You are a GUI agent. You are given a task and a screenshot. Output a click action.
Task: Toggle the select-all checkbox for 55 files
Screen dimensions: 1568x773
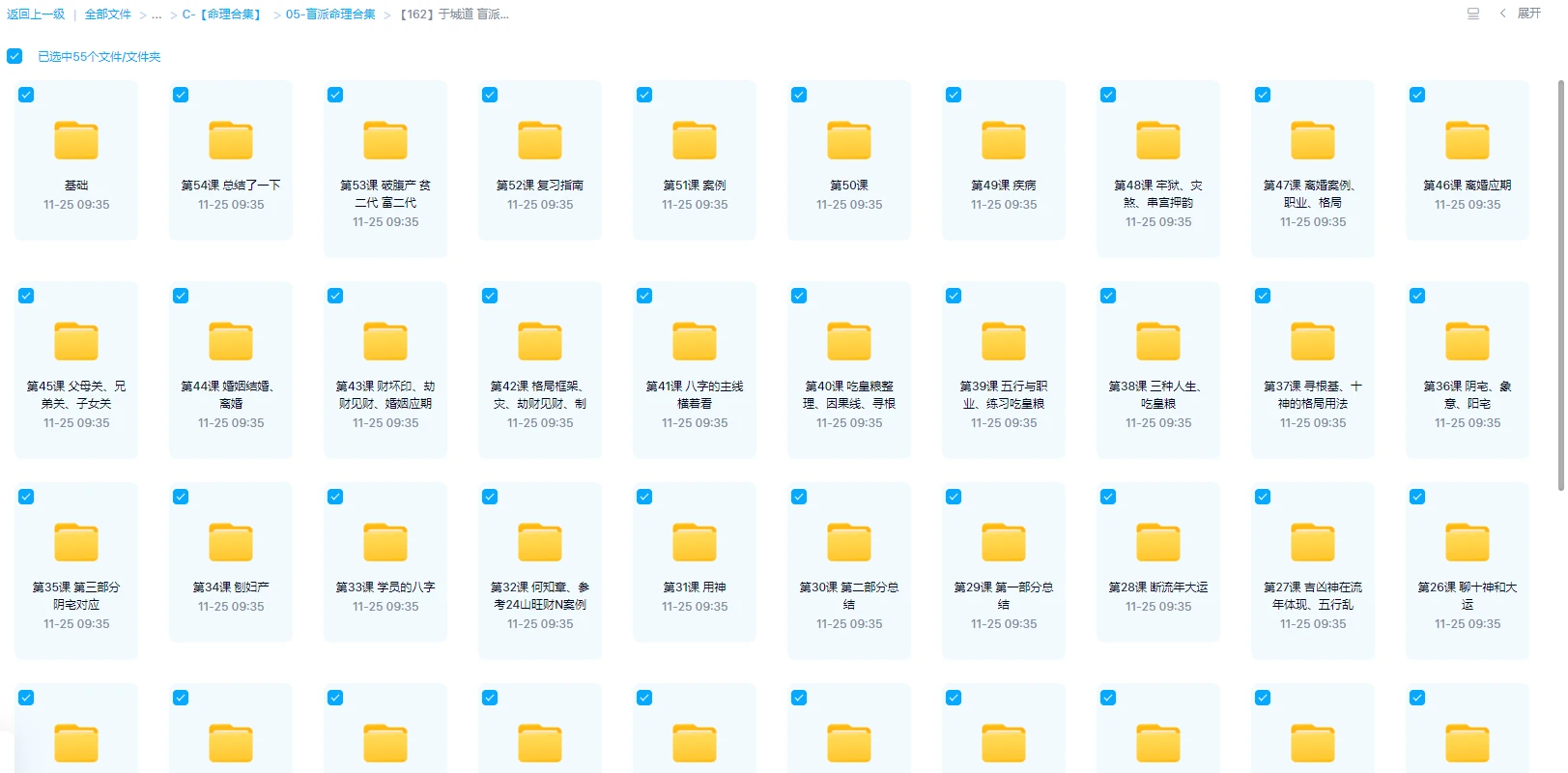(14, 56)
